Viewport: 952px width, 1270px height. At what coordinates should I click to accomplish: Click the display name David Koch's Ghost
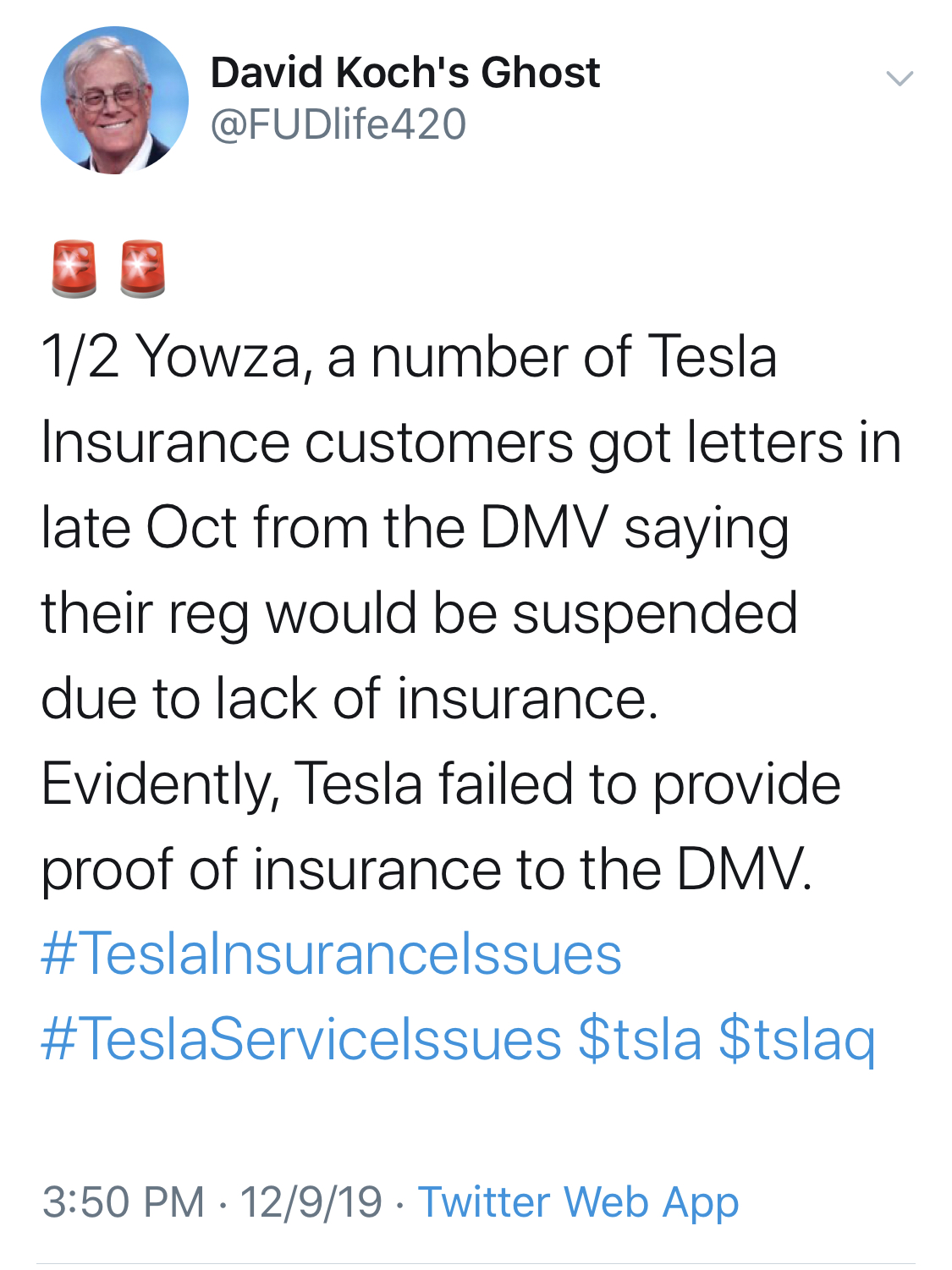(405, 72)
